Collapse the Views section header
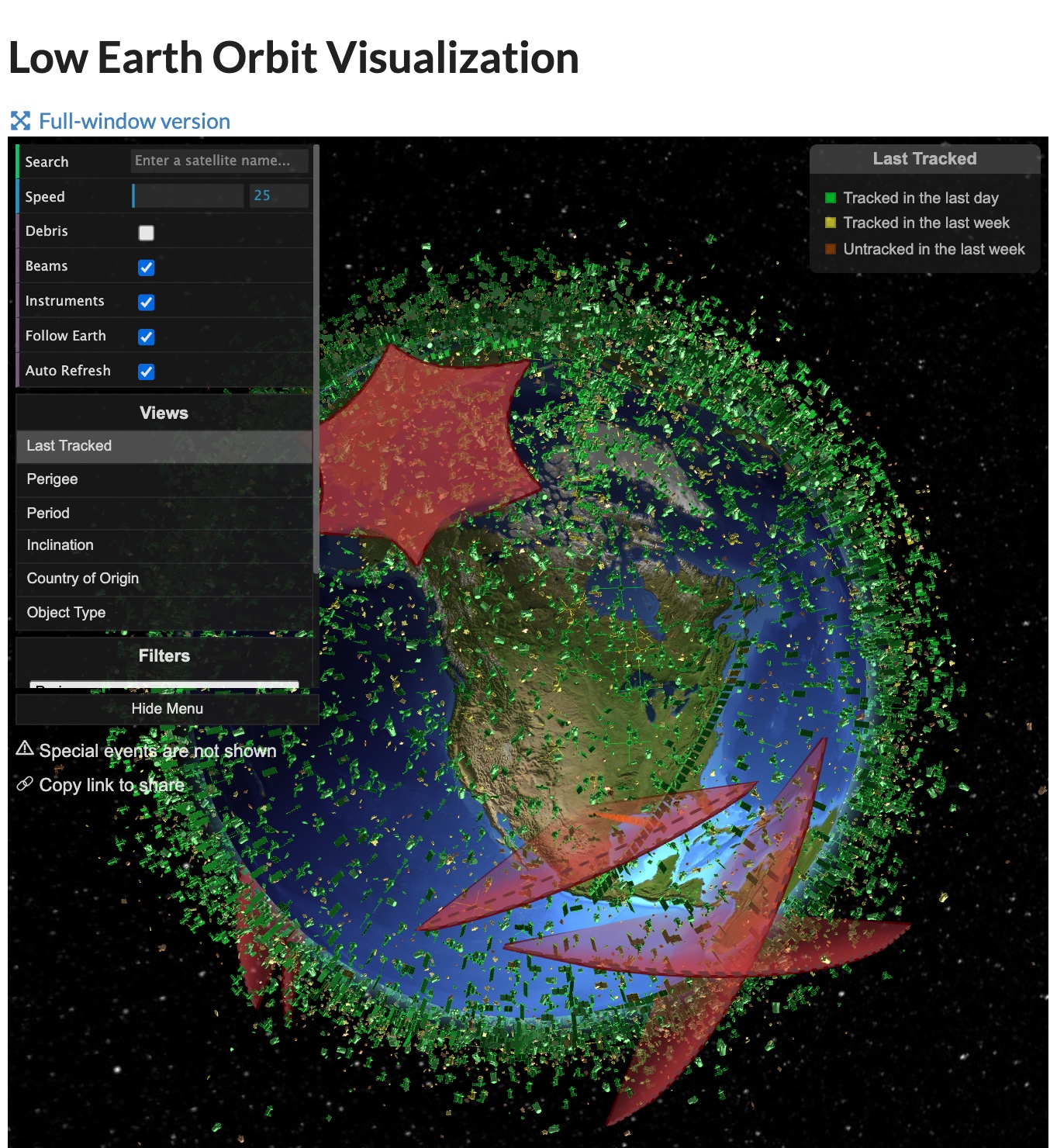Viewport: 1050px width, 1148px height. point(164,413)
